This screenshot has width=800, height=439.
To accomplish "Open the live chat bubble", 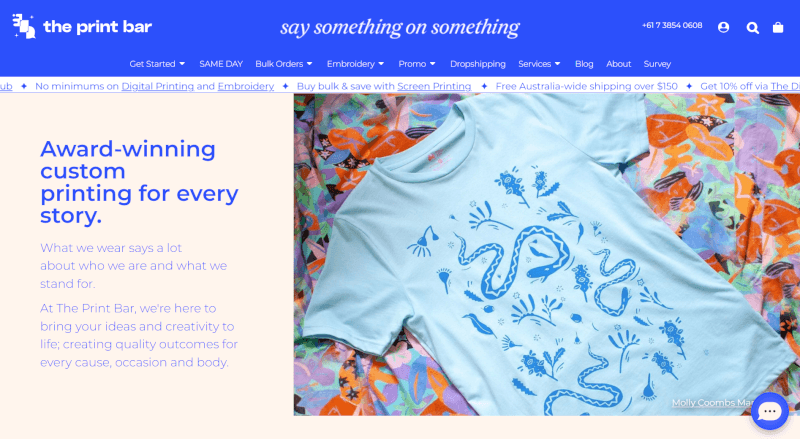I will [x=769, y=411].
